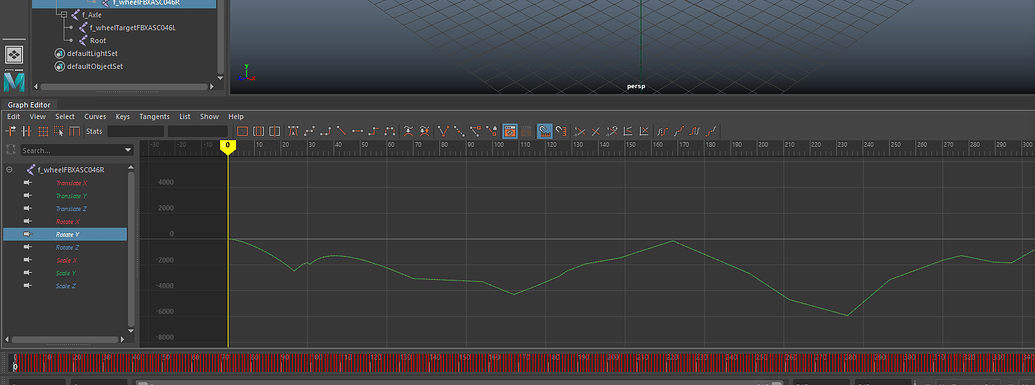Apply Spline tangents
Image resolution: width=1035 pixels, height=385 pixels.
point(309,131)
